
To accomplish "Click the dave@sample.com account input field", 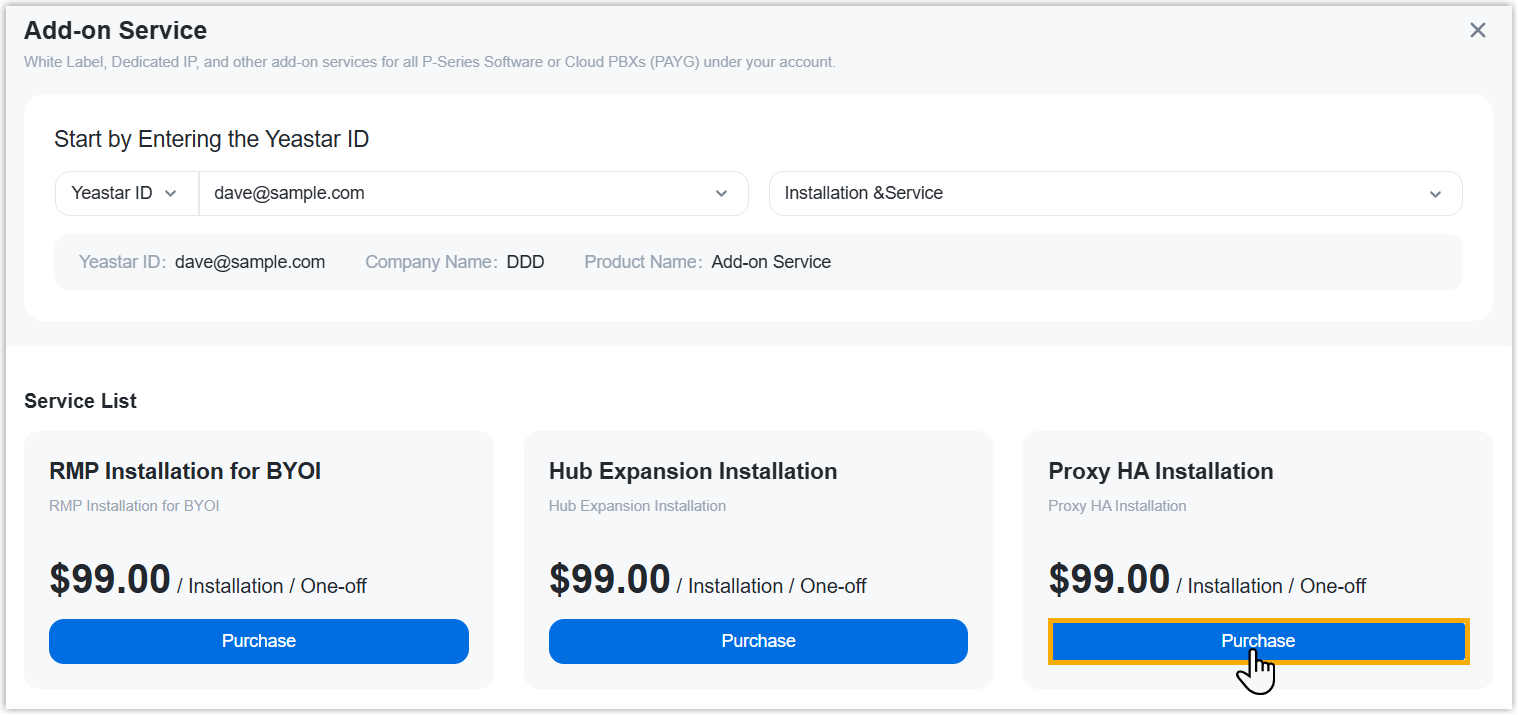I will [x=450, y=193].
